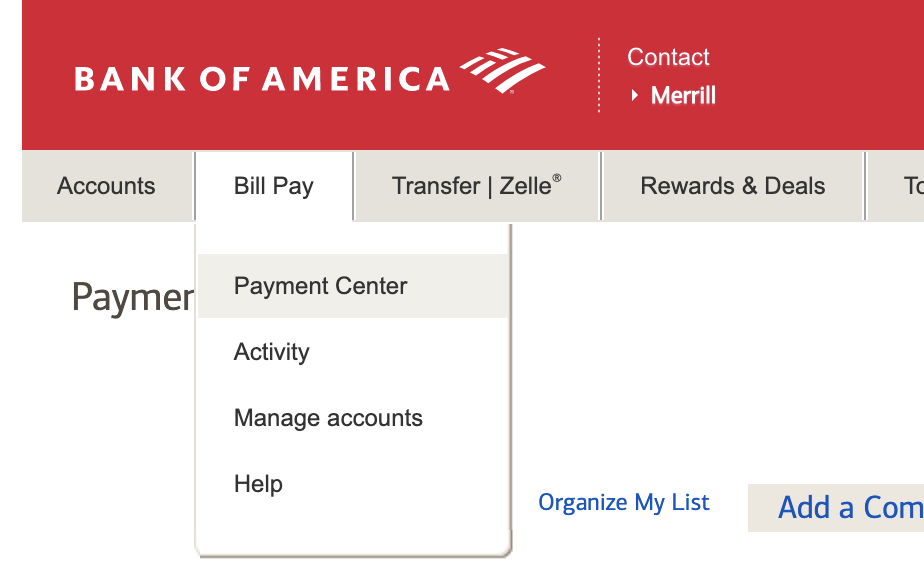Collapse the Bill Pay dropdown tab
The width and height of the screenshot is (924, 570).
(274, 186)
